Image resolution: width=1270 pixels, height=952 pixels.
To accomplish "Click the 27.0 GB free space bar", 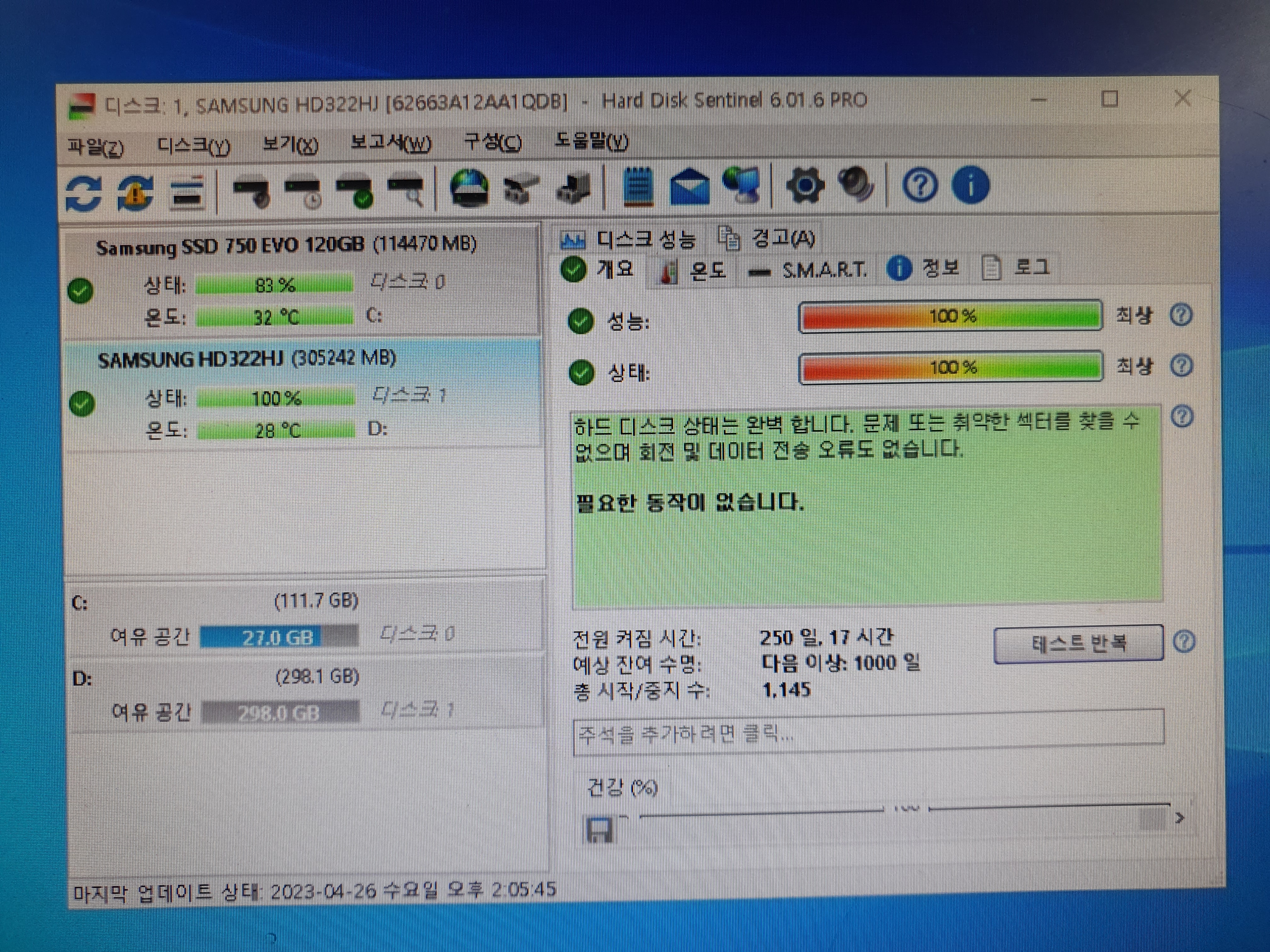I will click(x=278, y=637).
